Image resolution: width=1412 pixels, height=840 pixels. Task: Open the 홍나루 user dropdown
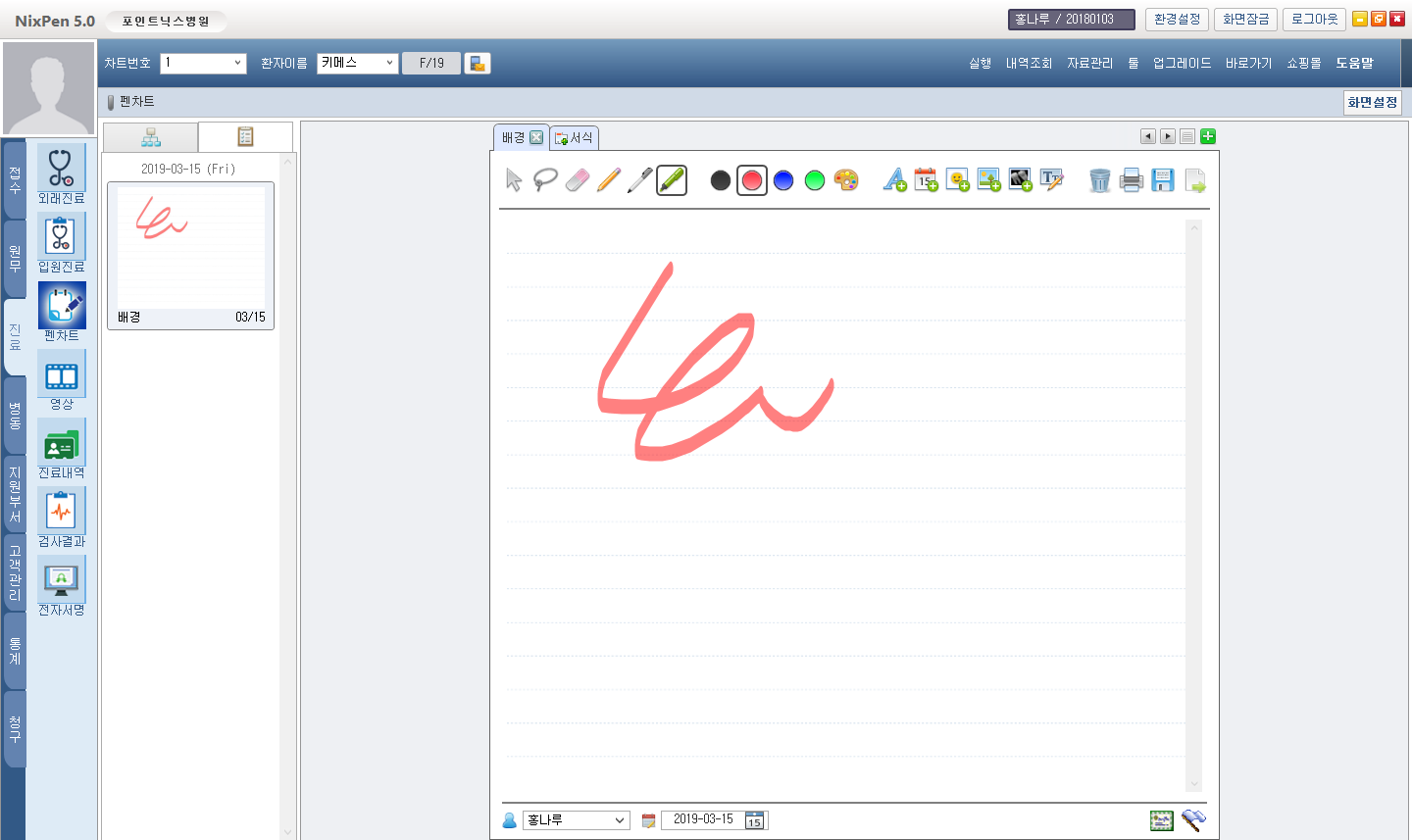pyautogui.click(x=619, y=820)
